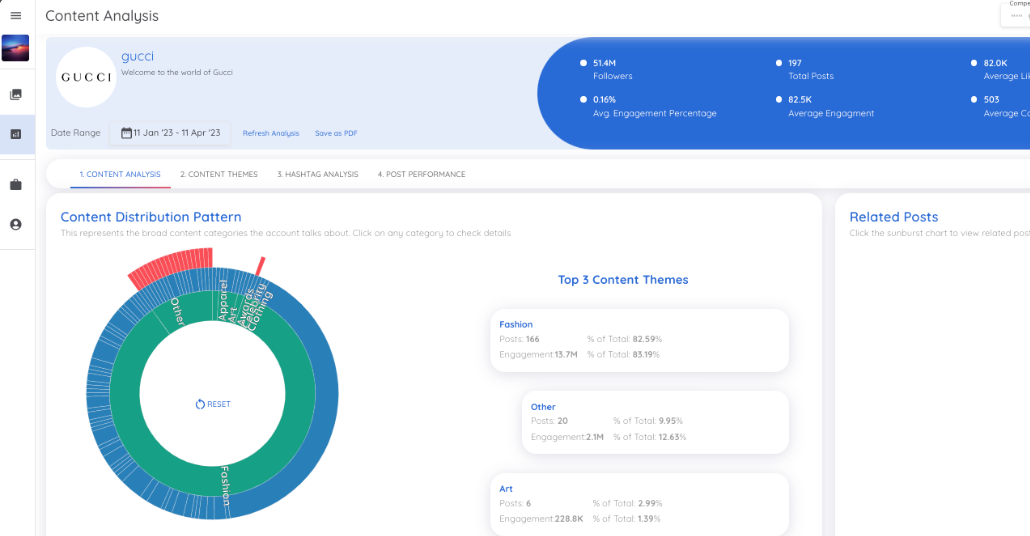Open the gucci account name link
1030x536 pixels.
point(137,56)
